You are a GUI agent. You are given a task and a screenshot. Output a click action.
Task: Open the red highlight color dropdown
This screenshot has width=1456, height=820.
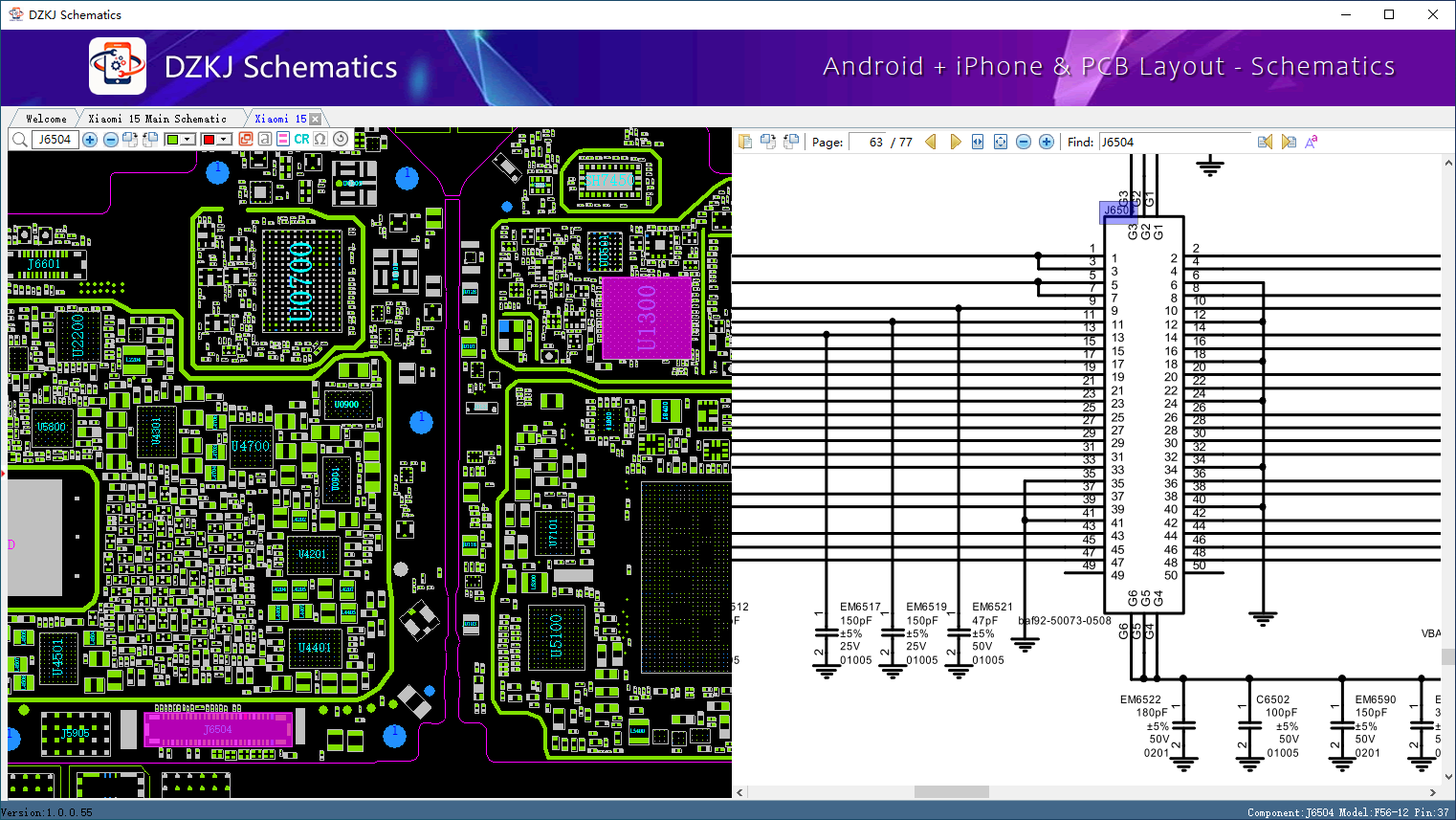click(225, 140)
